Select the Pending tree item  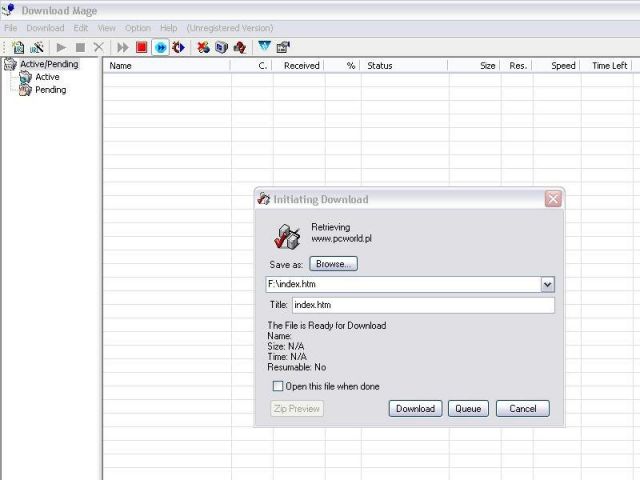click(50, 90)
